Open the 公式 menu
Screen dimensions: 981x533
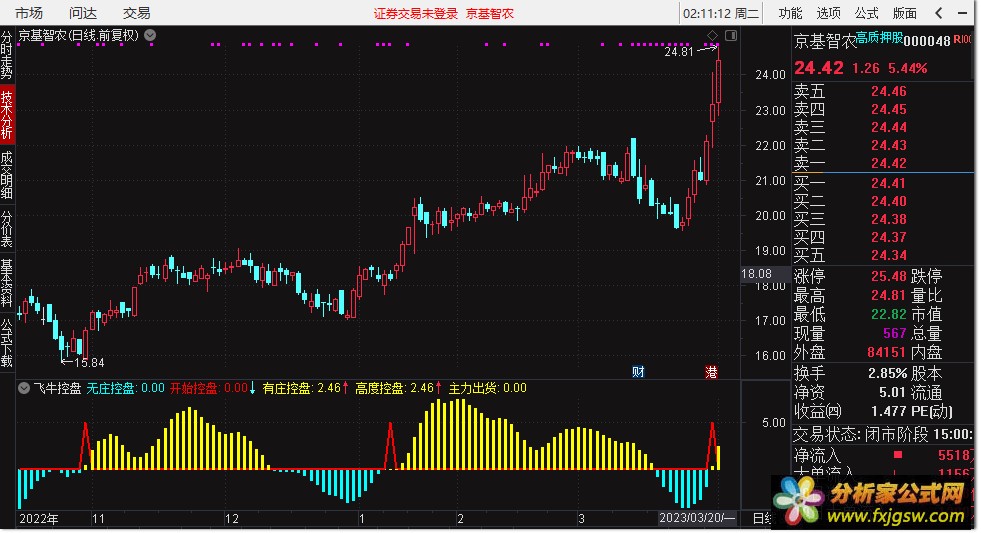(867, 13)
